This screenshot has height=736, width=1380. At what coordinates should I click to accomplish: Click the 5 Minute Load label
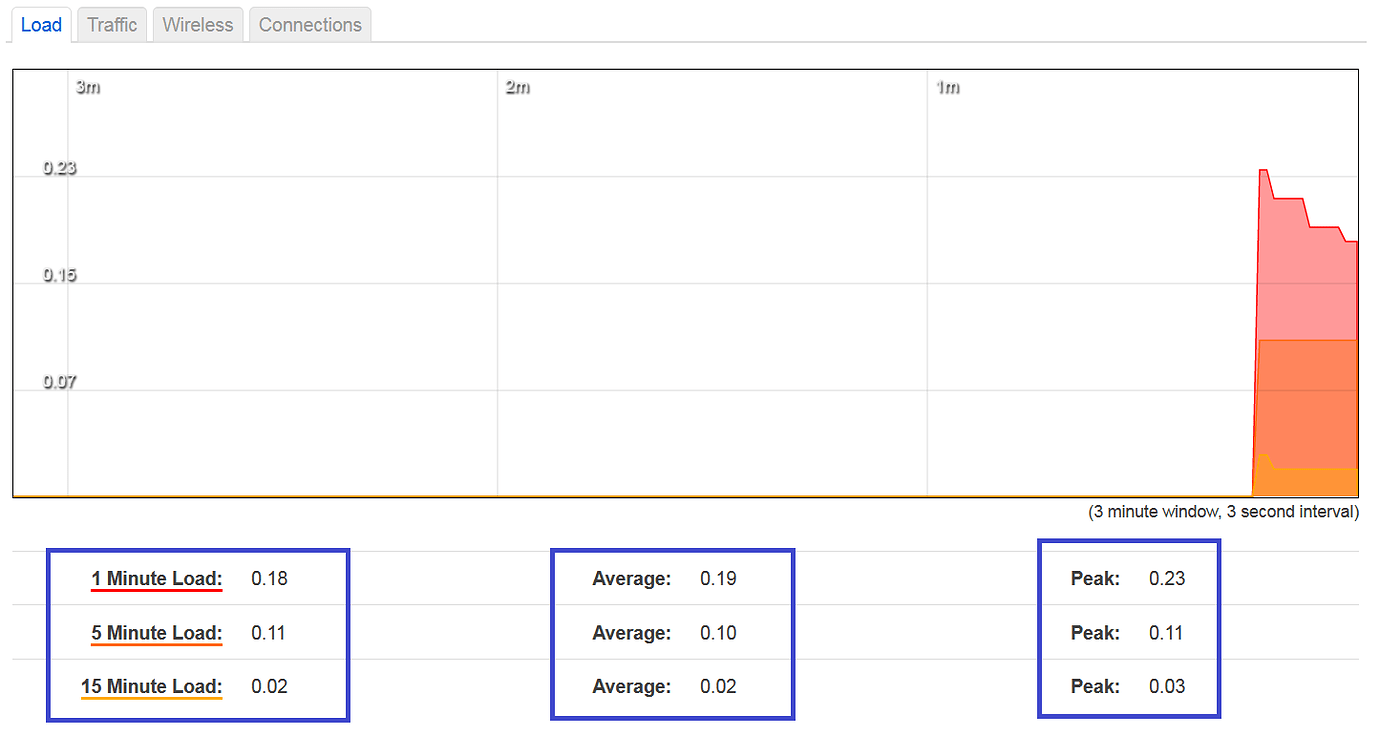156,633
